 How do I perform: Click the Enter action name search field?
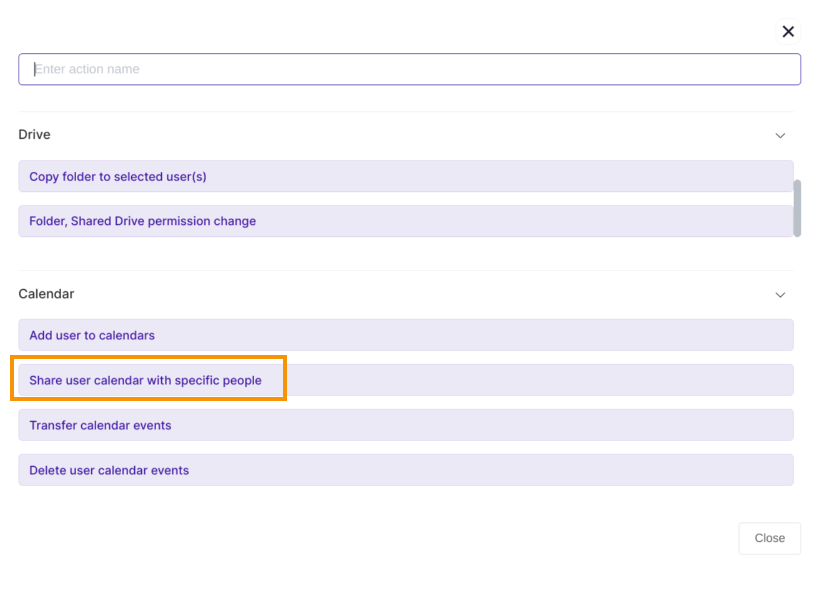point(409,69)
